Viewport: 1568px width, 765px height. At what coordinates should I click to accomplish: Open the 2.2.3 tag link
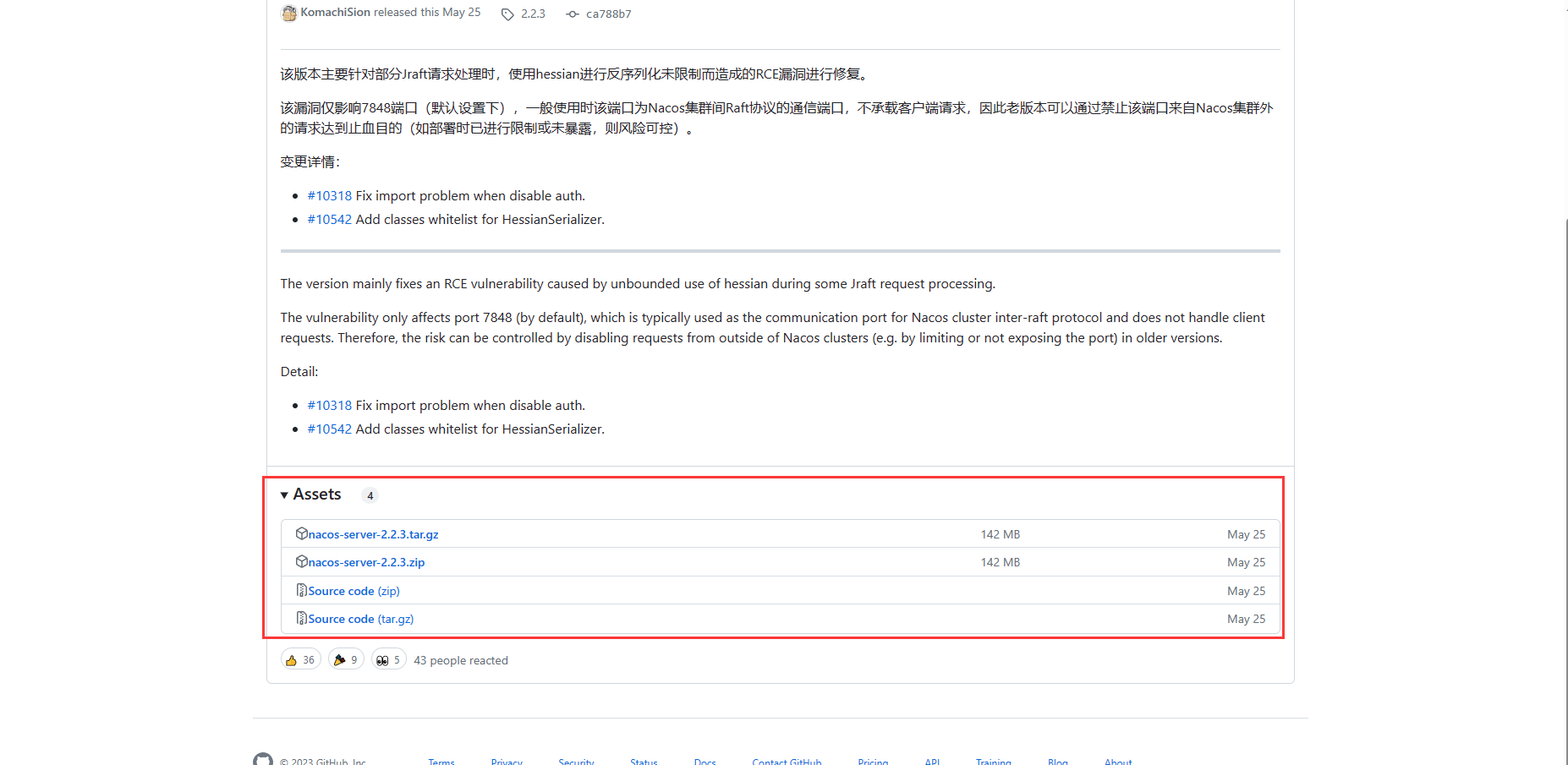point(533,14)
